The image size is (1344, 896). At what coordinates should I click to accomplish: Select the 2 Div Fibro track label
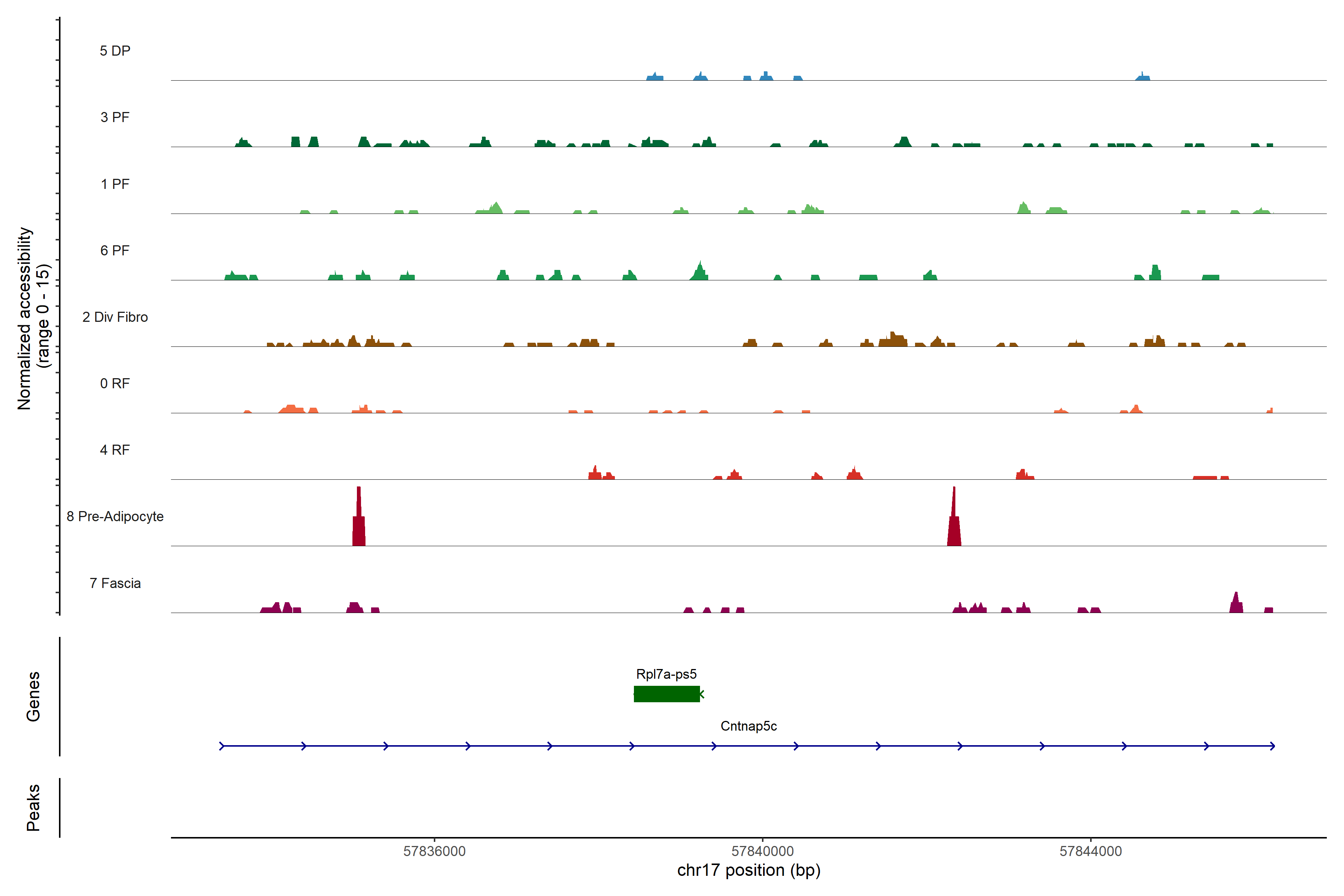click(115, 317)
